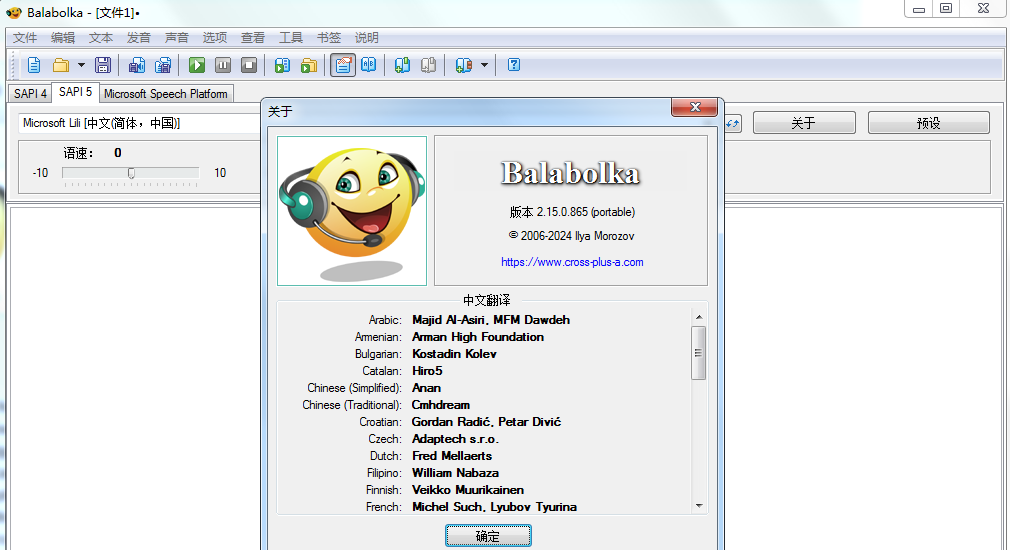Click the translator name 'Fred Mellaerts'
The image size is (1010, 550).
(x=452, y=456)
